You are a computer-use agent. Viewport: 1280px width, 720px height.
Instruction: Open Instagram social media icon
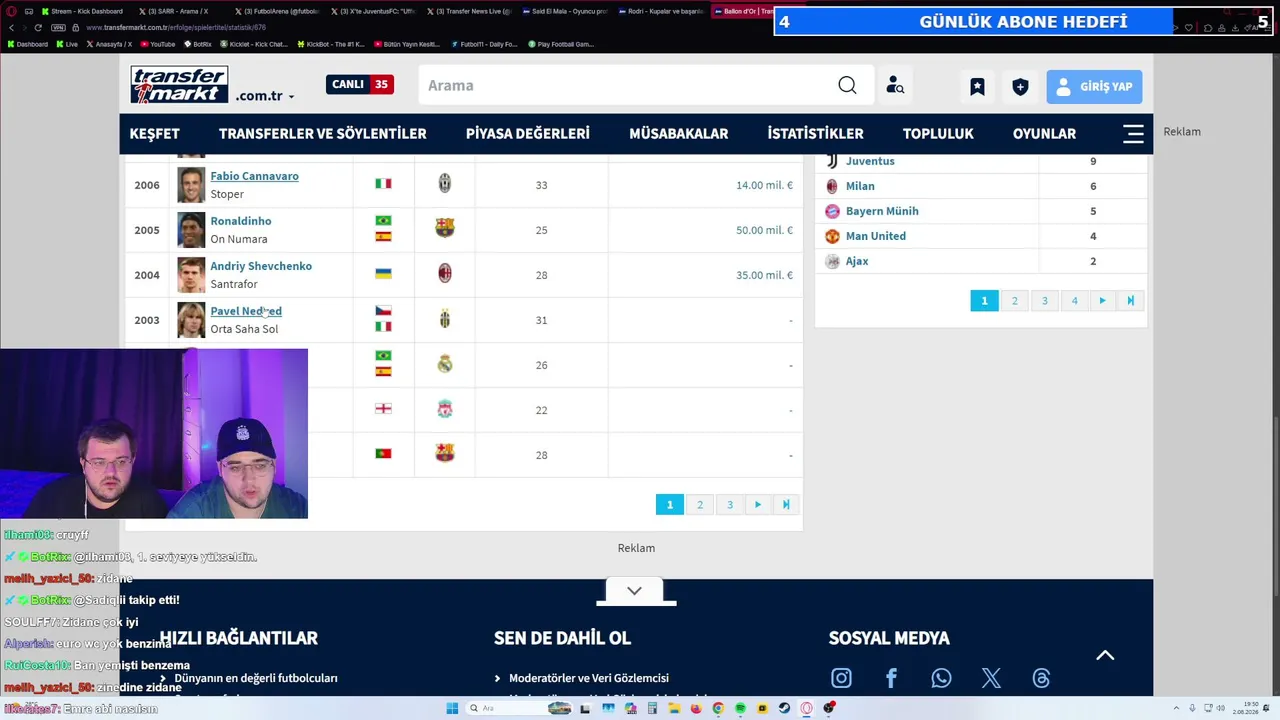point(841,679)
